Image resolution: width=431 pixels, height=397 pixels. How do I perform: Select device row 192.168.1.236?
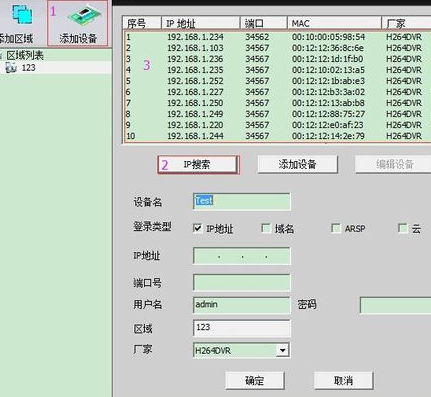pyautogui.click(x=277, y=59)
